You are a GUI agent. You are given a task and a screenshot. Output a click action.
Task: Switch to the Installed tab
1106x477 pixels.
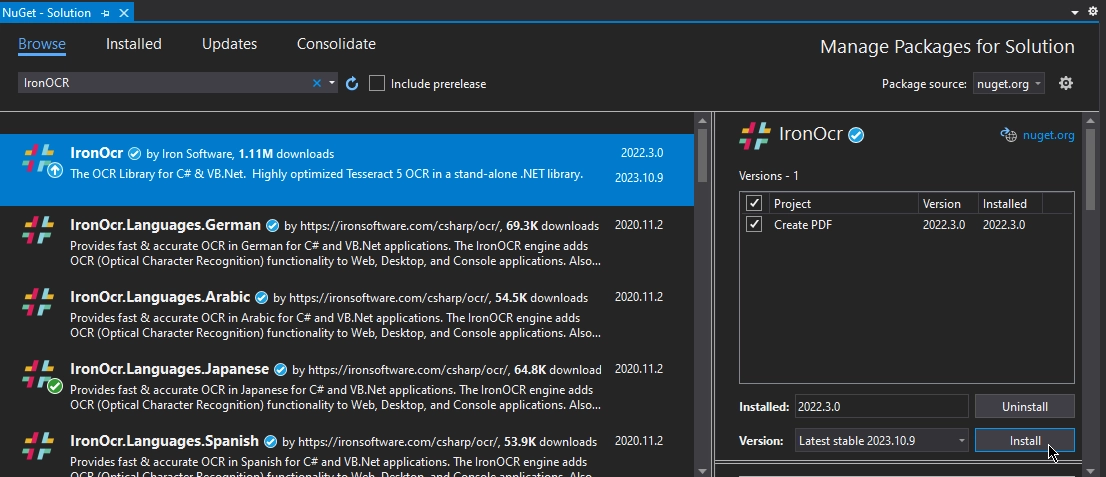pos(134,44)
